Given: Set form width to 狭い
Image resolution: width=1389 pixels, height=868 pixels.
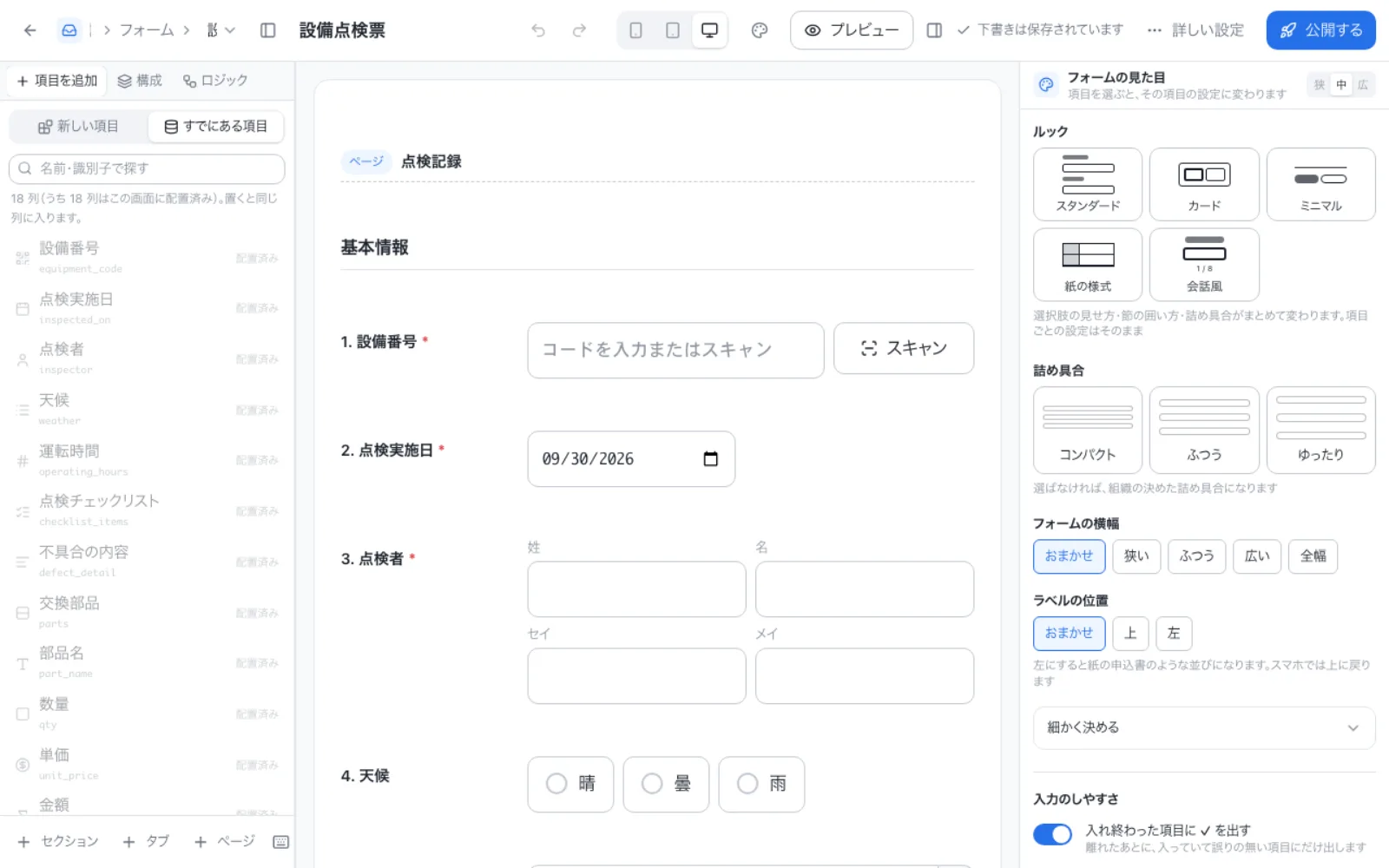Looking at the screenshot, I should point(1136,556).
